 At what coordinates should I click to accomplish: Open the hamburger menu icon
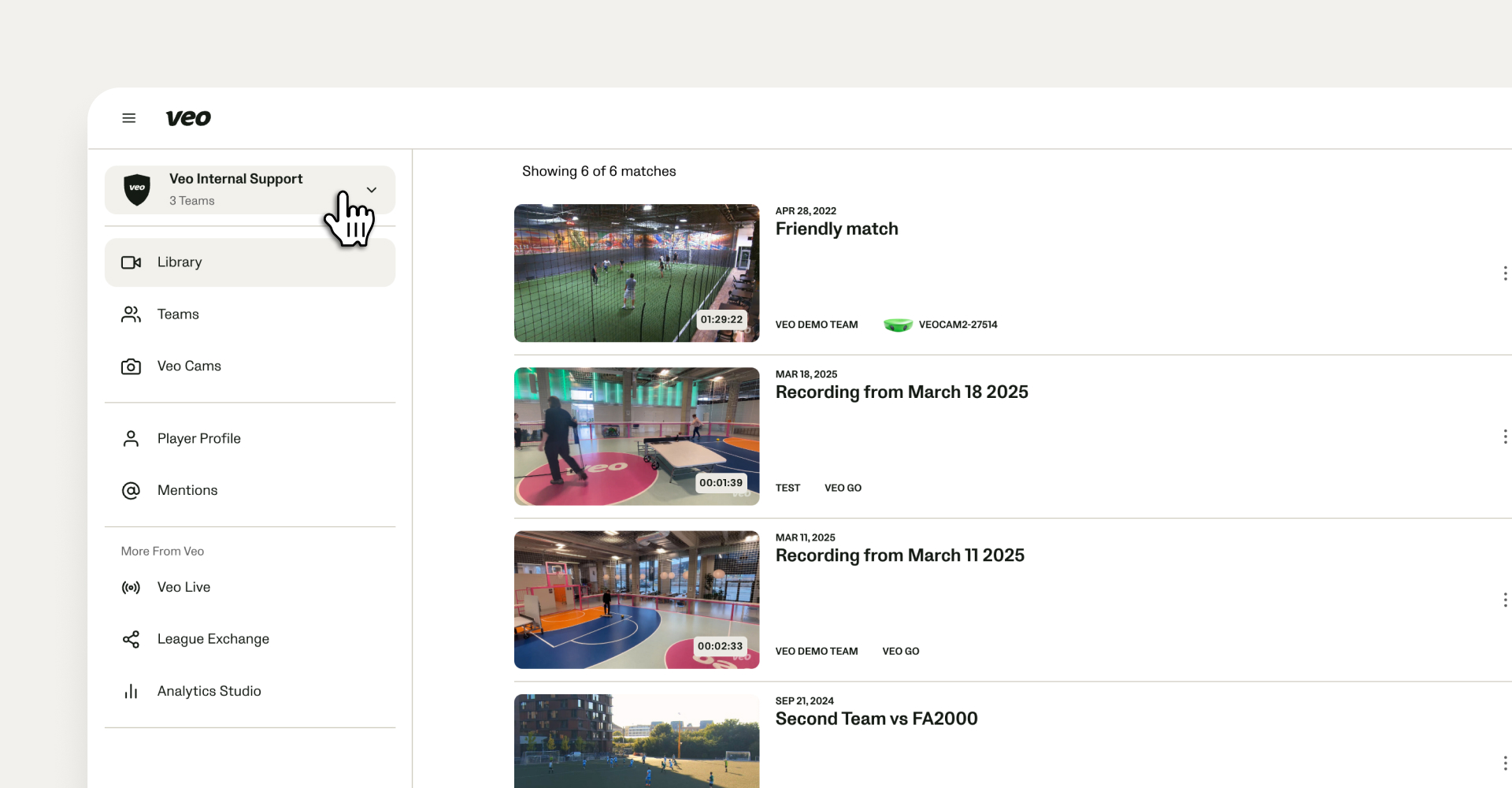129,118
